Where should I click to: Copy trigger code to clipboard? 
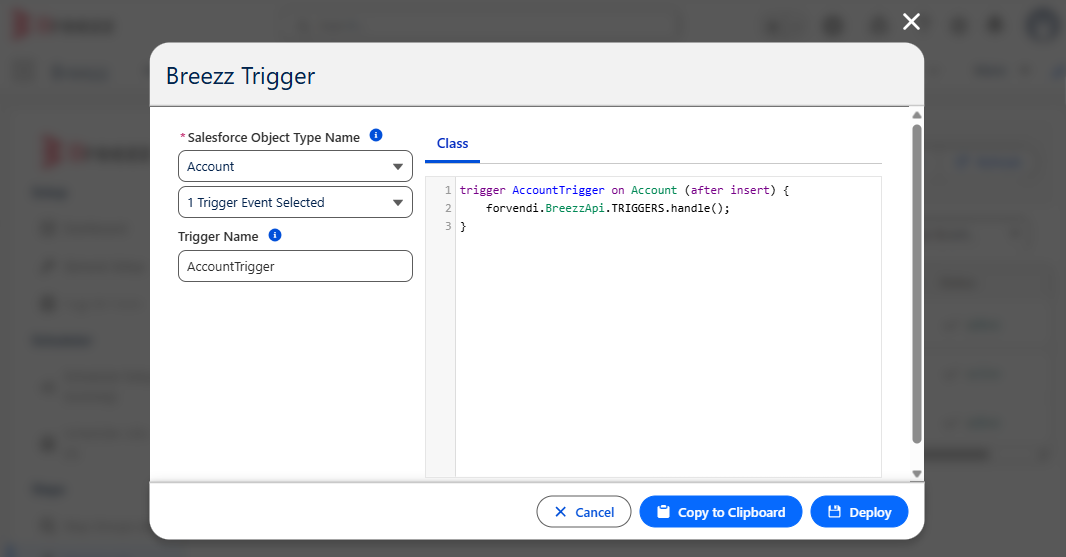721,511
